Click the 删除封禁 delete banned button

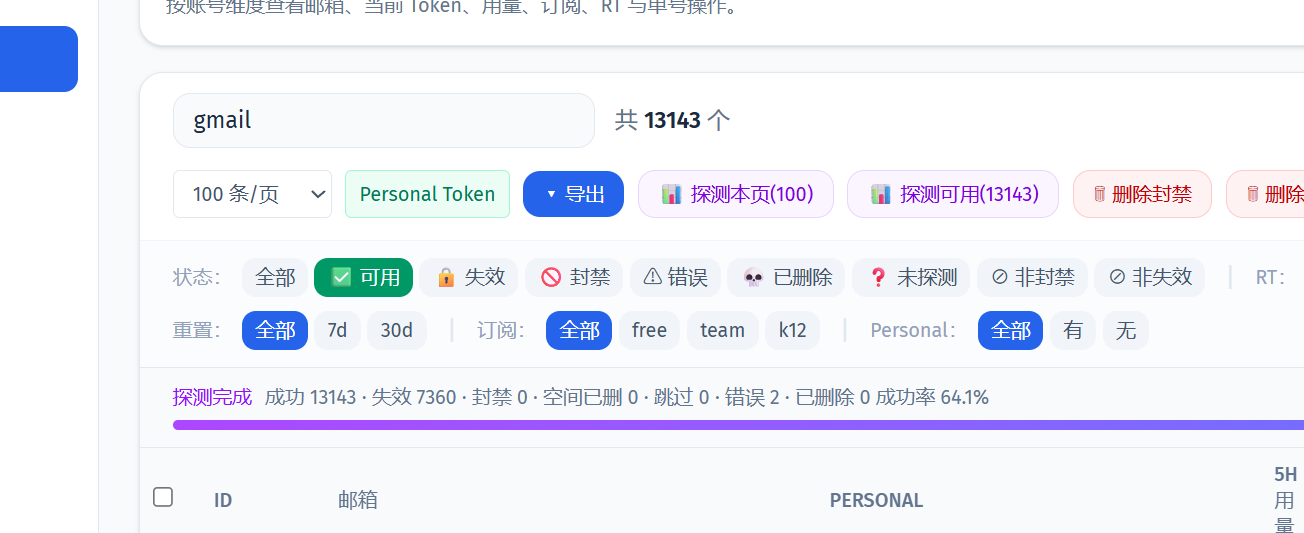point(1142,194)
